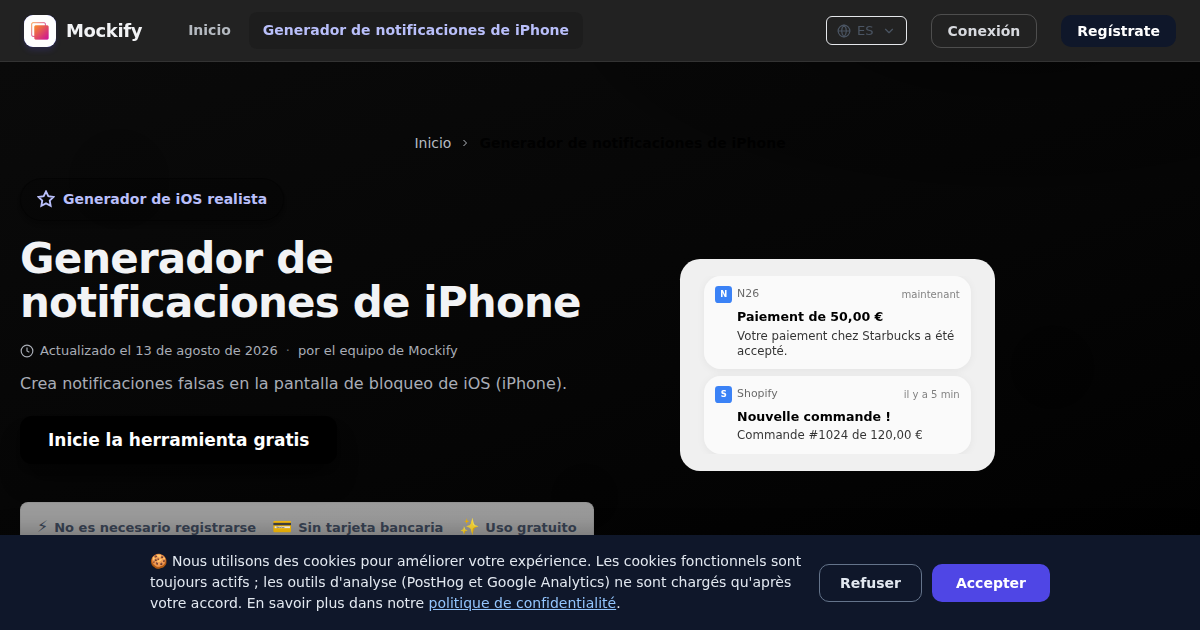
Task: Click the il y a 5 min timestamp
Action: (931, 394)
